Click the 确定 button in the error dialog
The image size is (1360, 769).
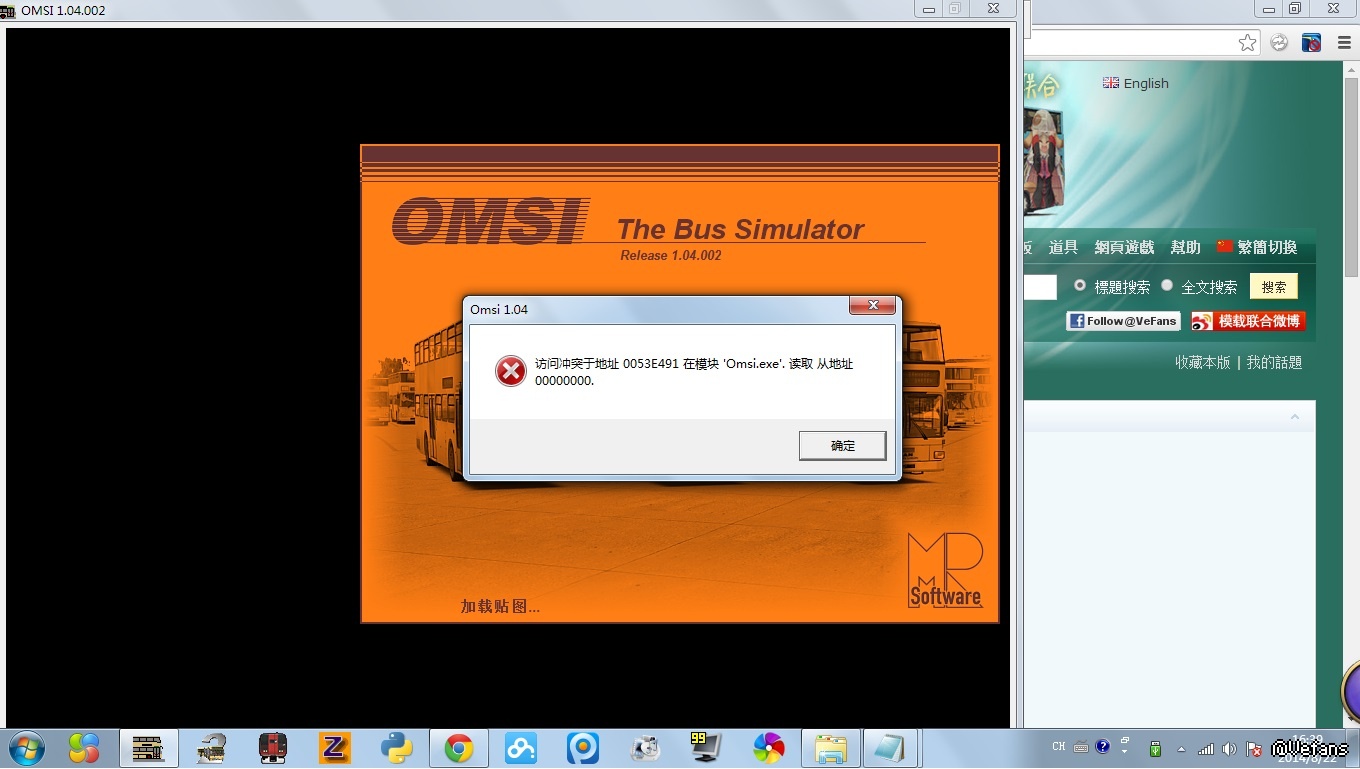(842, 446)
